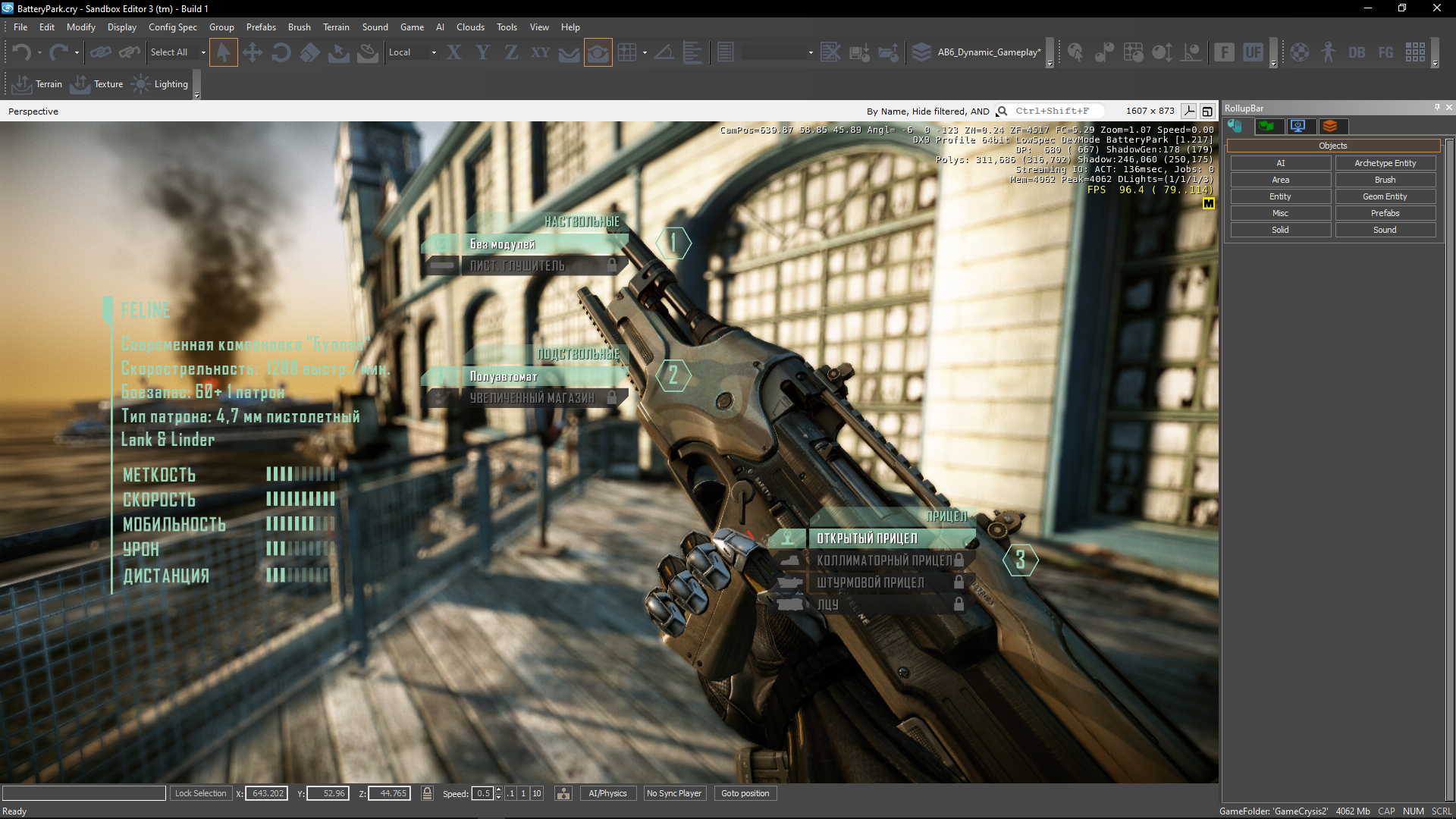The height and width of the screenshot is (819, 1456).
Task: Open the DB database view icon
Action: point(1357,52)
